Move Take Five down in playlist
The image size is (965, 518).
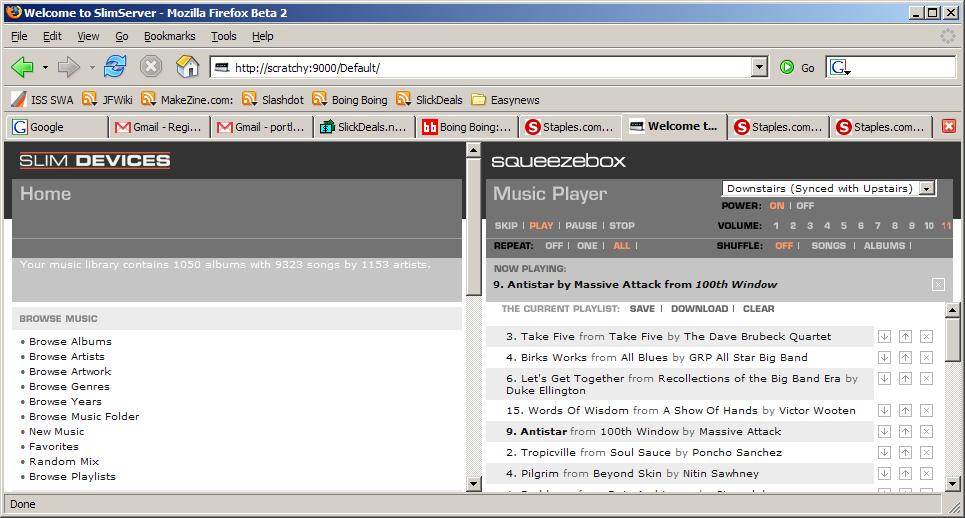coord(884,337)
